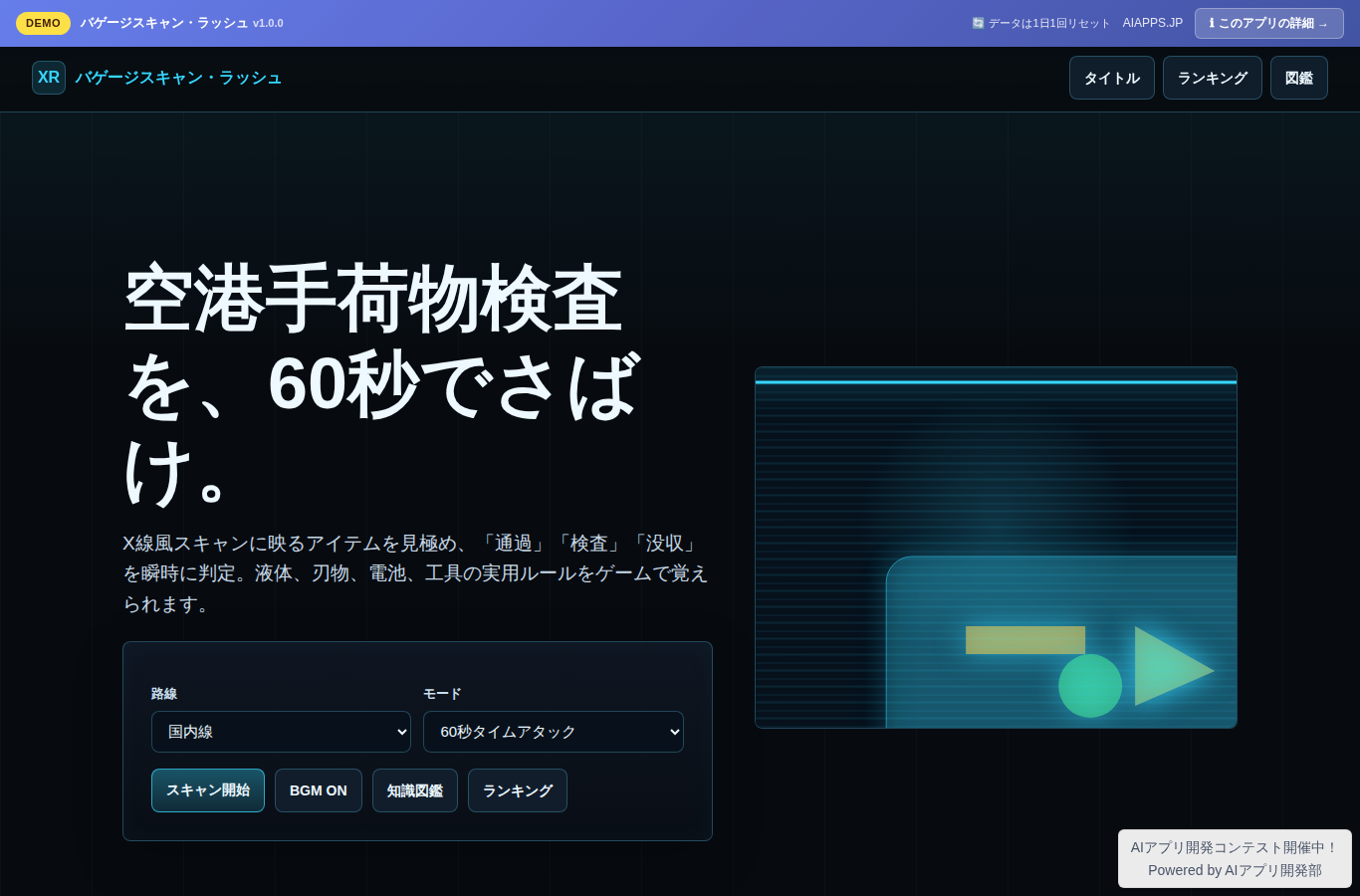Open the ランキング tab in header
The height and width of the screenshot is (896, 1360).
click(1213, 78)
